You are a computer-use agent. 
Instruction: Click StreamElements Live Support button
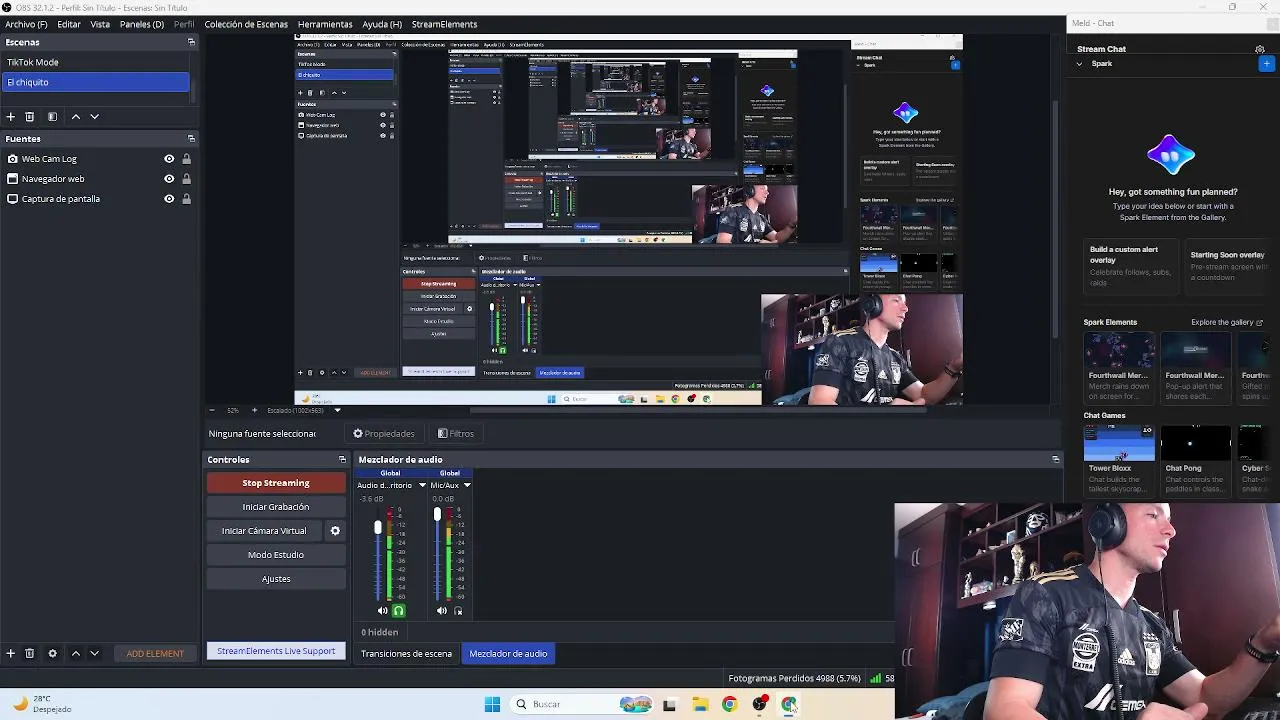click(x=276, y=651)
